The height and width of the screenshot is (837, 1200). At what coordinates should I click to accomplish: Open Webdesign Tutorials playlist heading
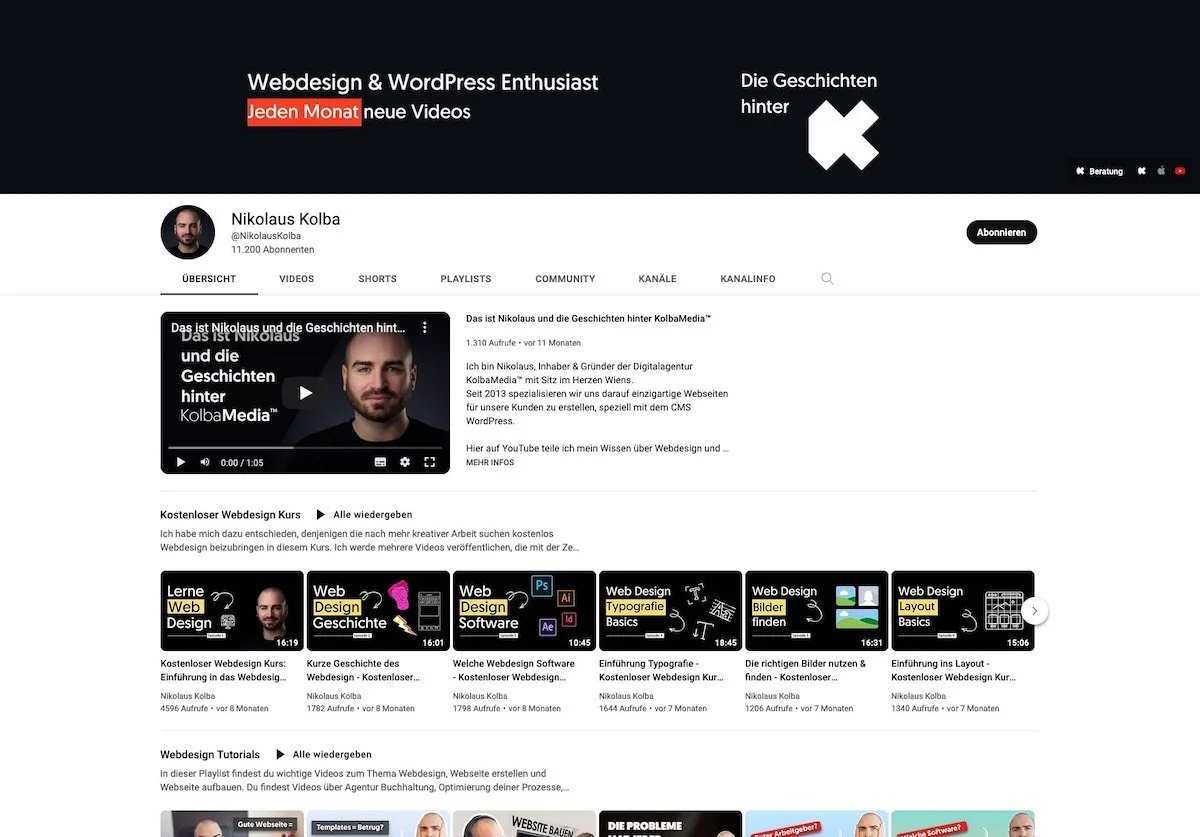(x=210, y=755)
